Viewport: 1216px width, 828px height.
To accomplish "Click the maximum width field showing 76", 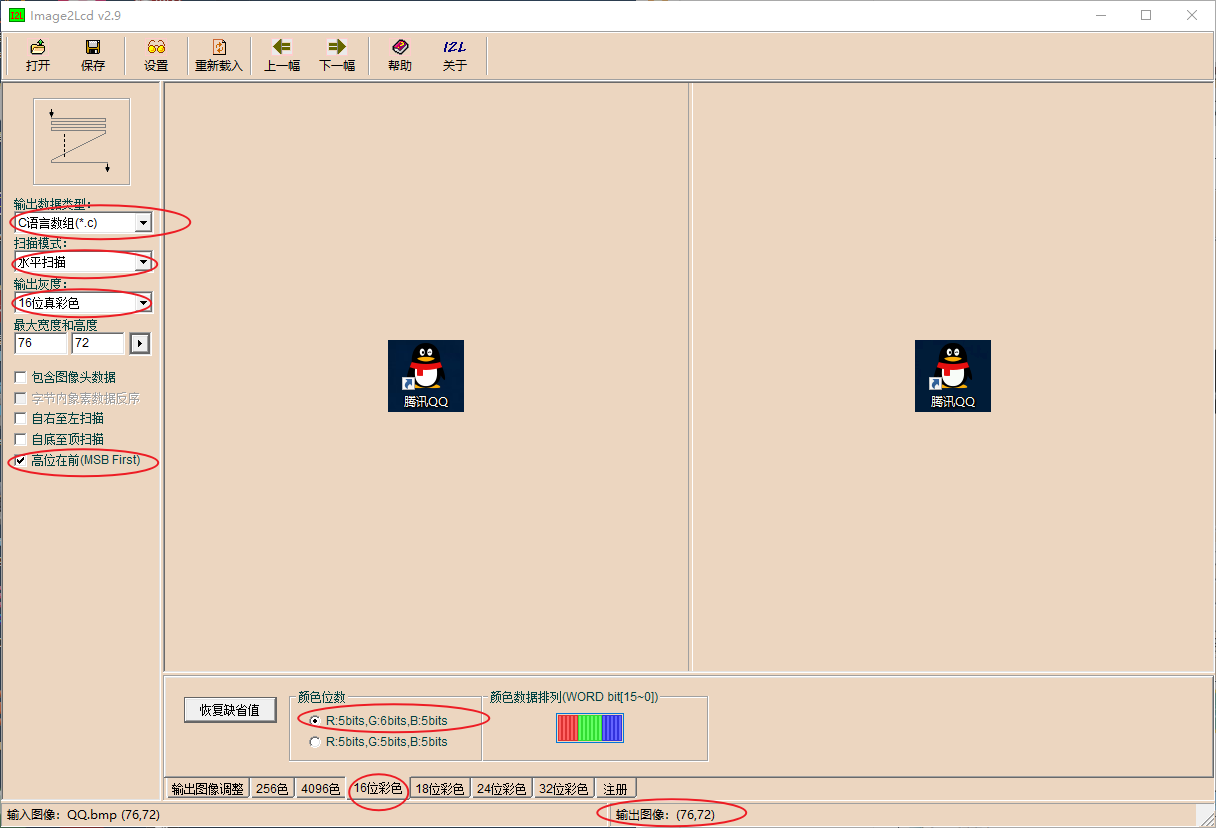I will (41, 343).
